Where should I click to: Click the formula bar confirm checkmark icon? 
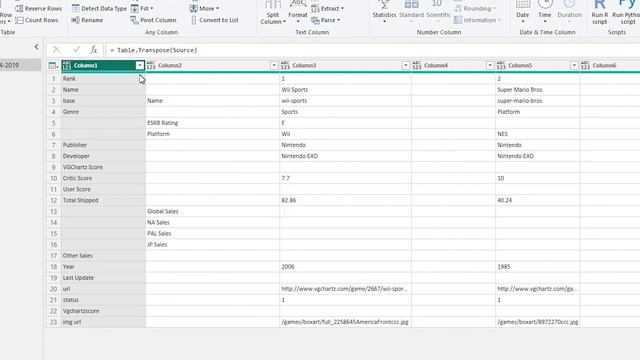pos(76,50)
